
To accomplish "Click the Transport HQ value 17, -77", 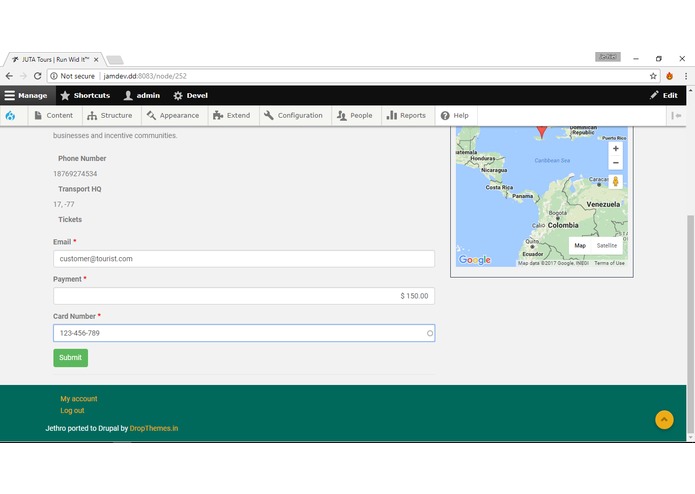I will pyautogui.click(x=64, y=204).
